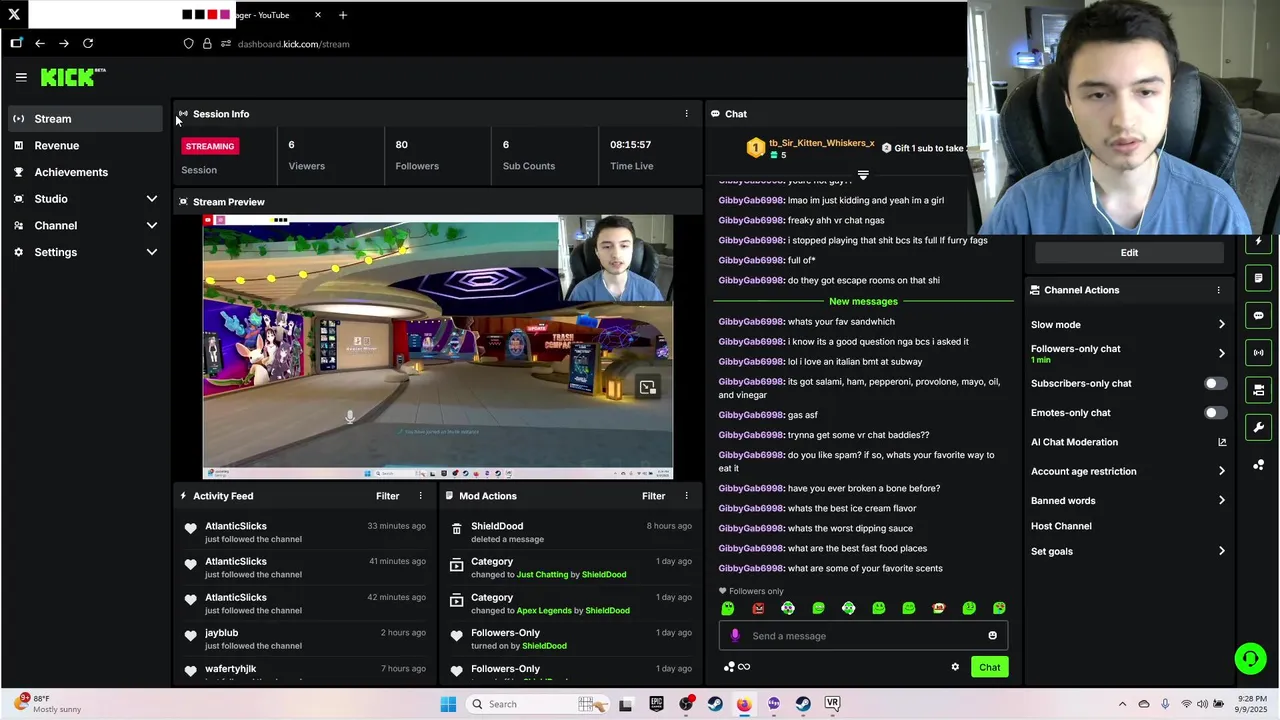Click the channel actions camera icon in right sidebar
Screen dimensions: 1280x720
1258,390
